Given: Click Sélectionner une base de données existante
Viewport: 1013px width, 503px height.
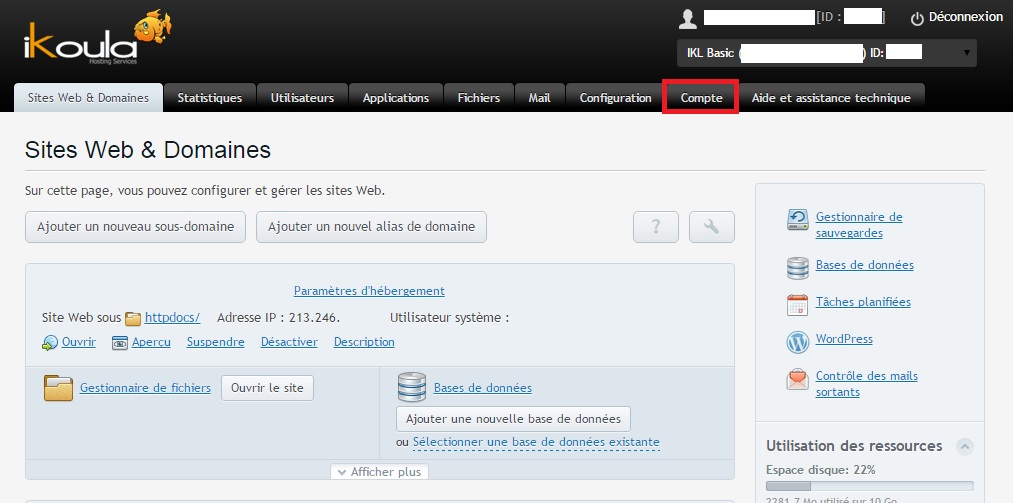Looking at the screenshot, I should pyautogui.click(x=535, y=442).
